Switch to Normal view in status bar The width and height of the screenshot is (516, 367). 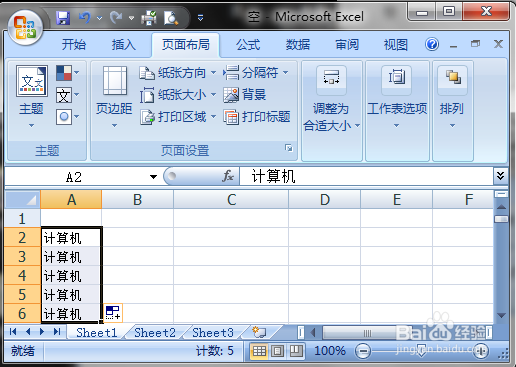click(259, 351)
